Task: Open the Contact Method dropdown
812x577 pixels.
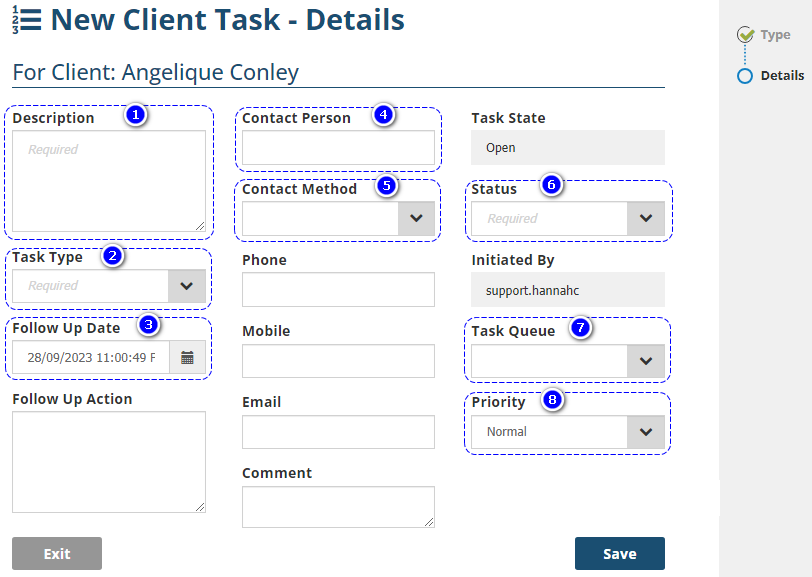Action: [416, 218]
